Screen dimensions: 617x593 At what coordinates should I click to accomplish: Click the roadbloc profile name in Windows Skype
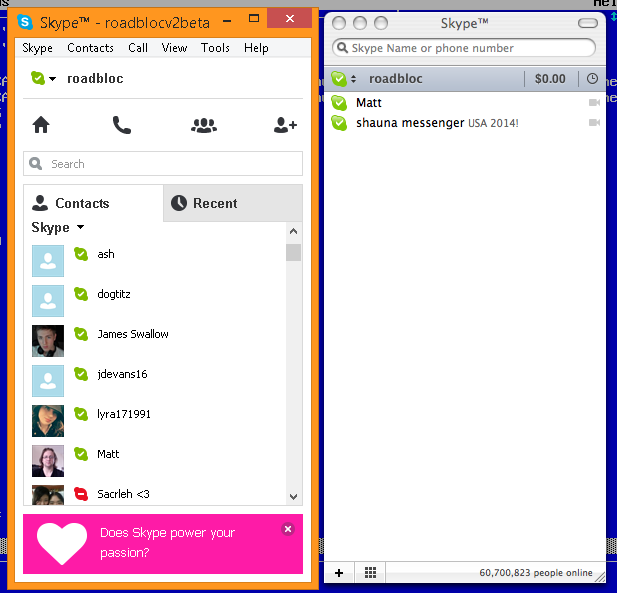[x=95, y=79]
